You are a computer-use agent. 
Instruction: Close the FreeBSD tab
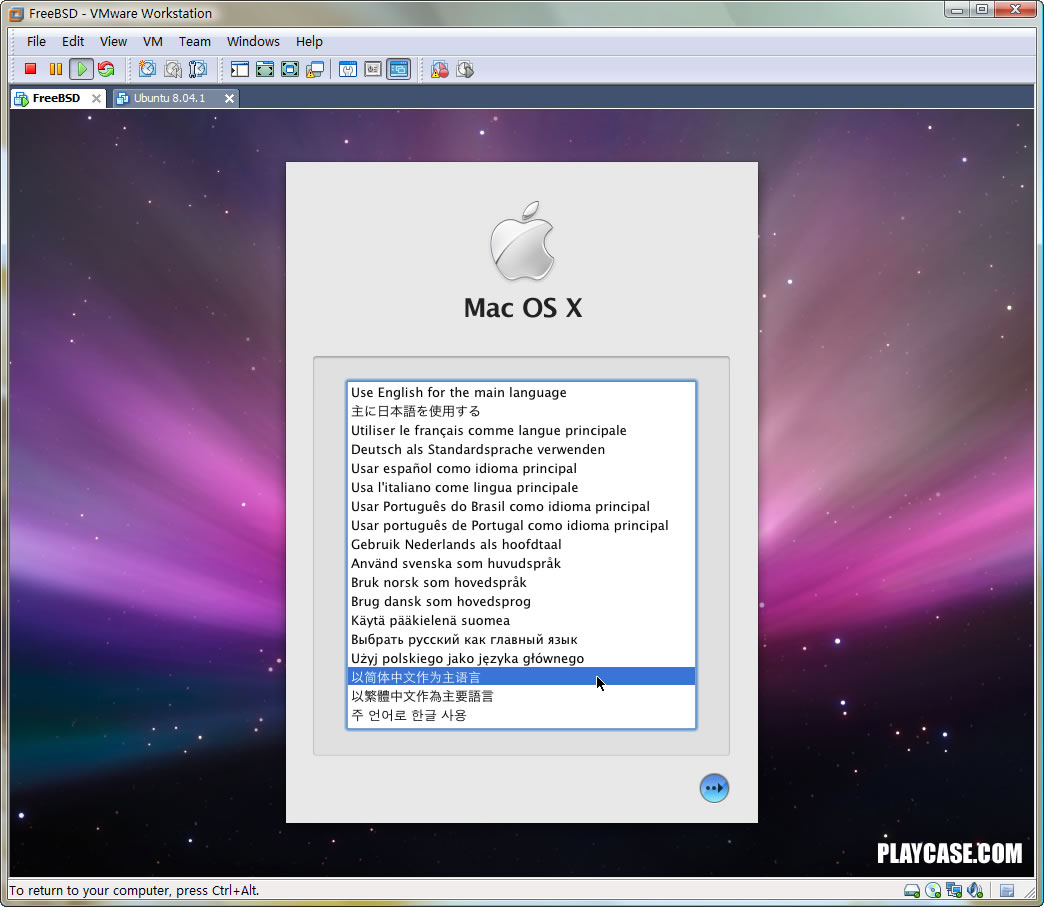(x=97, y=99)
